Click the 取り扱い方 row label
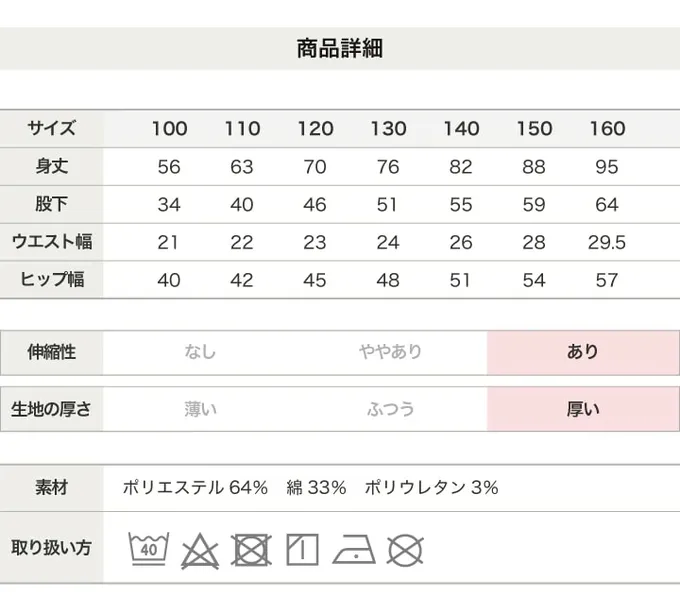The image size is (680, 614). point(51,547)
